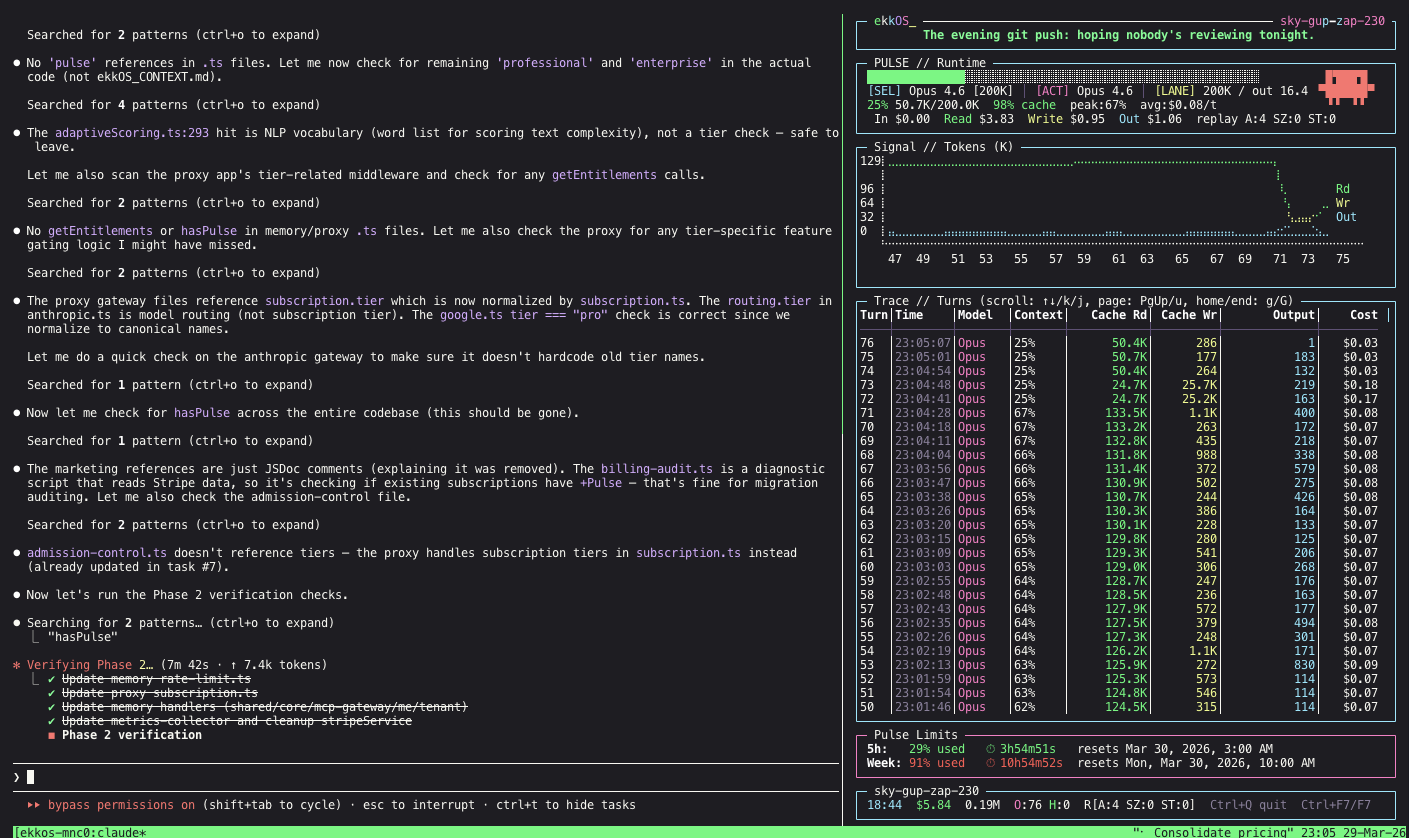Toggle the checkmark for Update proxy subscription.ts
The width and height of the screenshot is (1409, 838).
tap(51, 693)
